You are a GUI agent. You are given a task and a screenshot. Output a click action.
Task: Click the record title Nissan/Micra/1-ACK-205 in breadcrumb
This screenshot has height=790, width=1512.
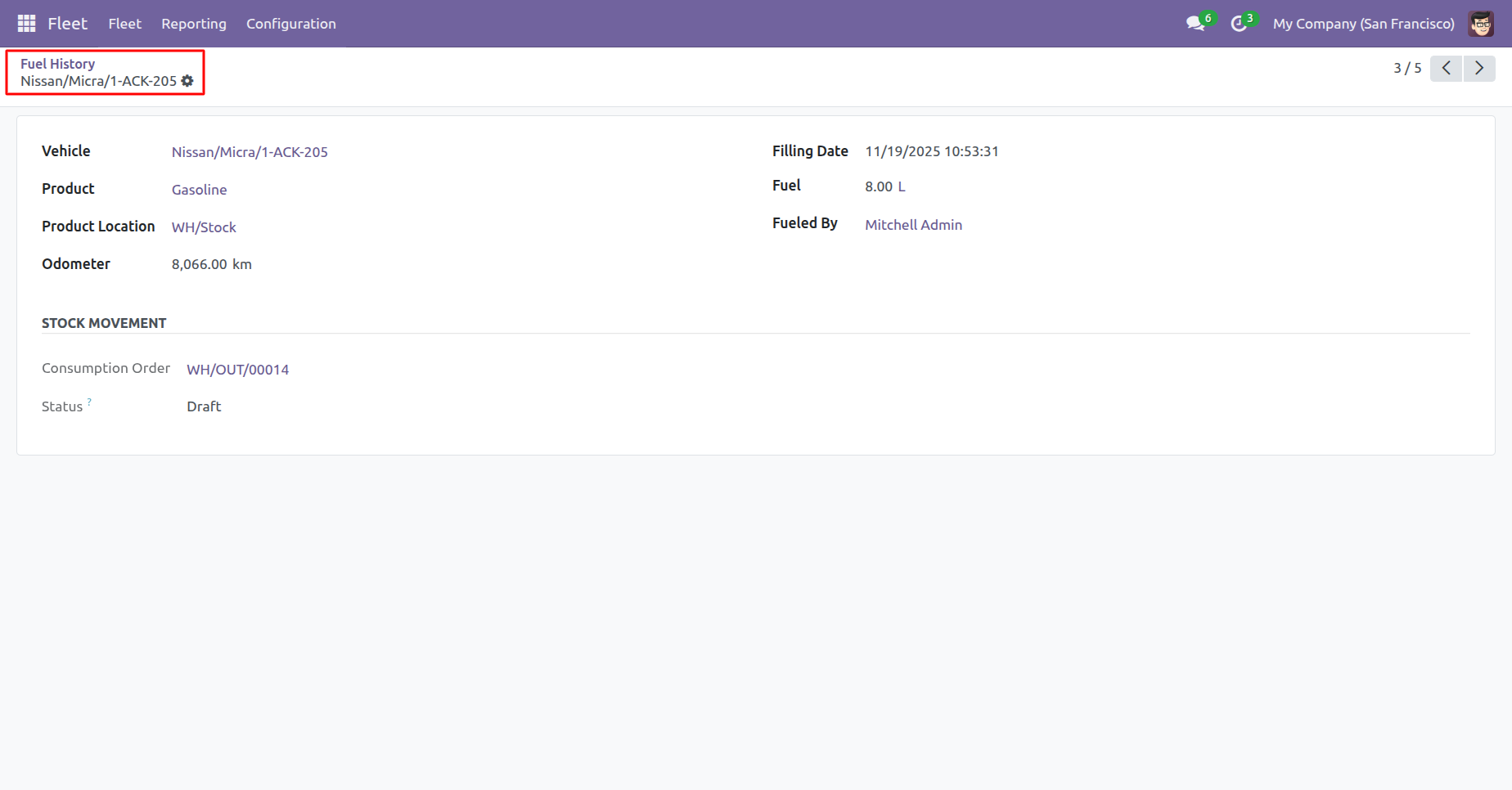pos(98,81)
